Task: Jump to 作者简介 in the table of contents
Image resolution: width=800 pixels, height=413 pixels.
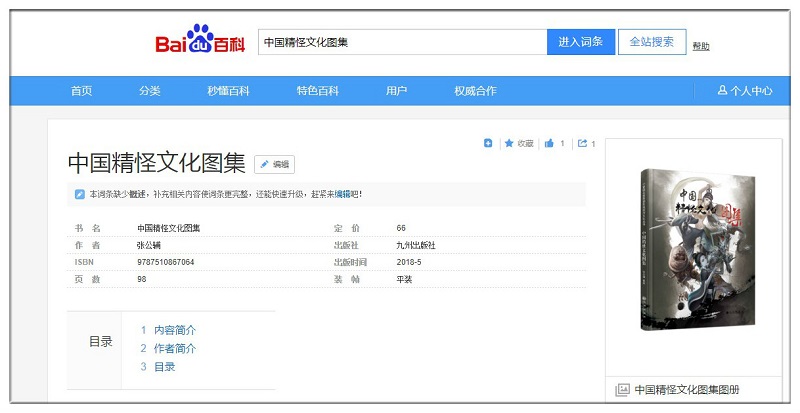Action: 175,348
